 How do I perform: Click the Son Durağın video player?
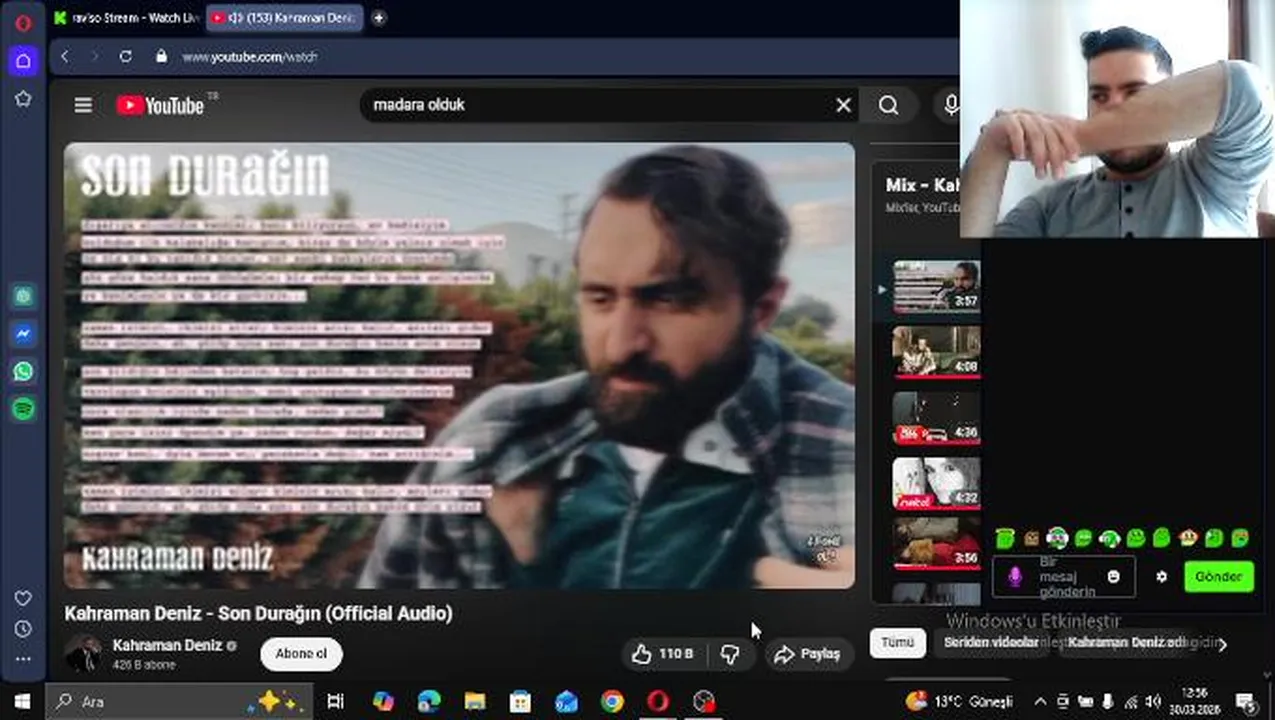click(x=459, y=366)
